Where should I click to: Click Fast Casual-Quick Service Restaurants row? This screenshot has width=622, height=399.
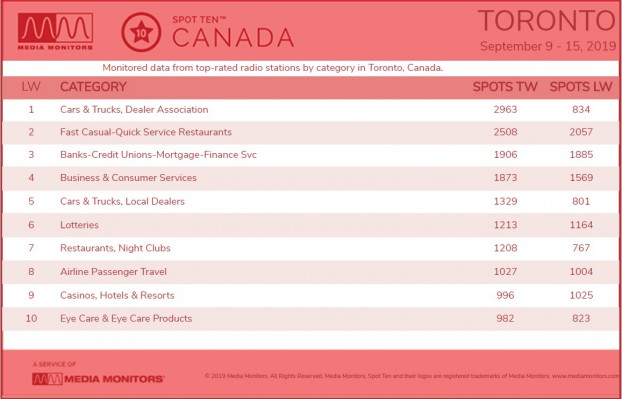pos(311,132)
